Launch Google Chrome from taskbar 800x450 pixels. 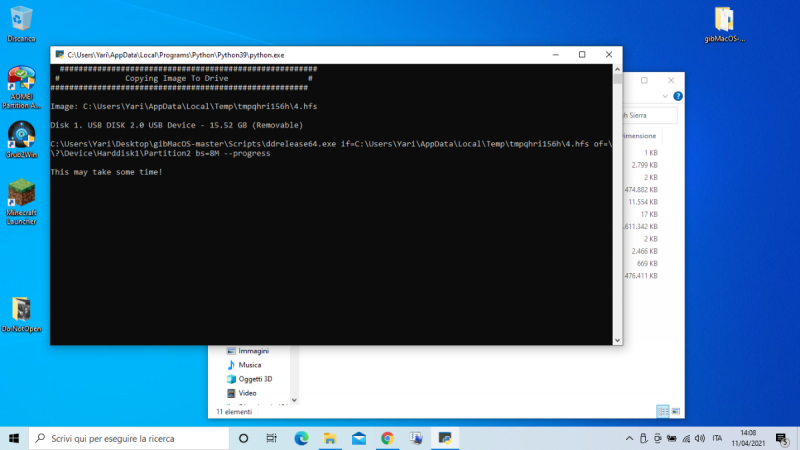point(387,438)
